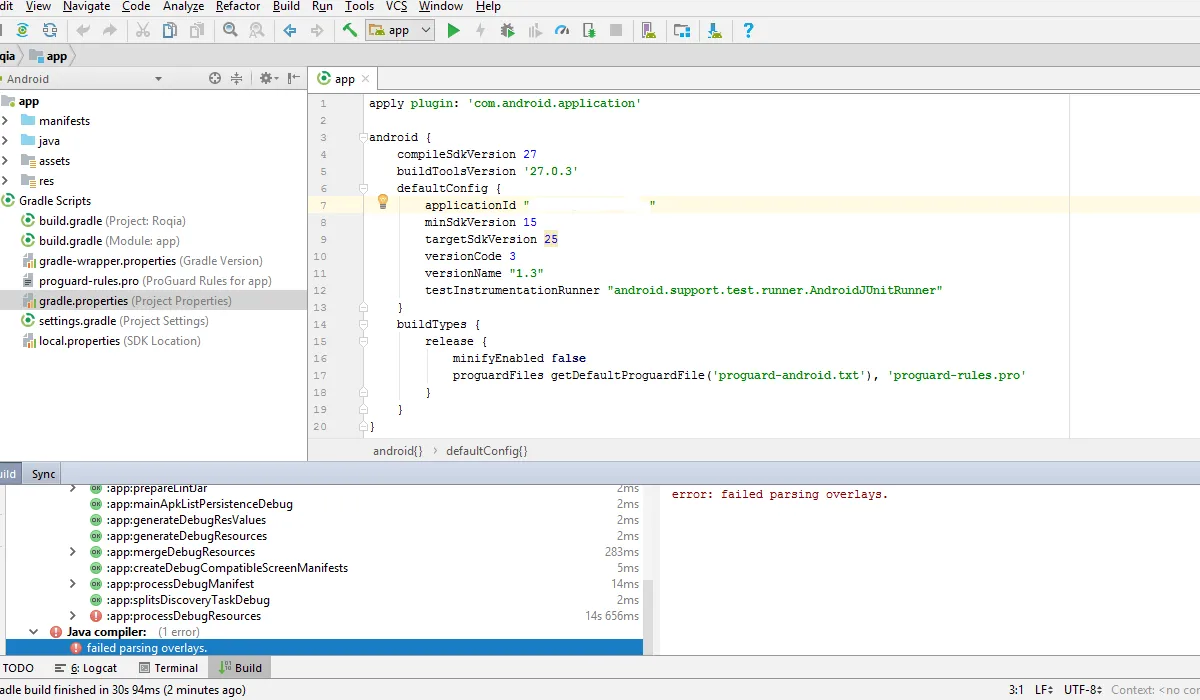This screenshot has height=700, width=1200.
Task: Click the scroll from source target icon
Action: pyautogui.click(x=214, y=79)
